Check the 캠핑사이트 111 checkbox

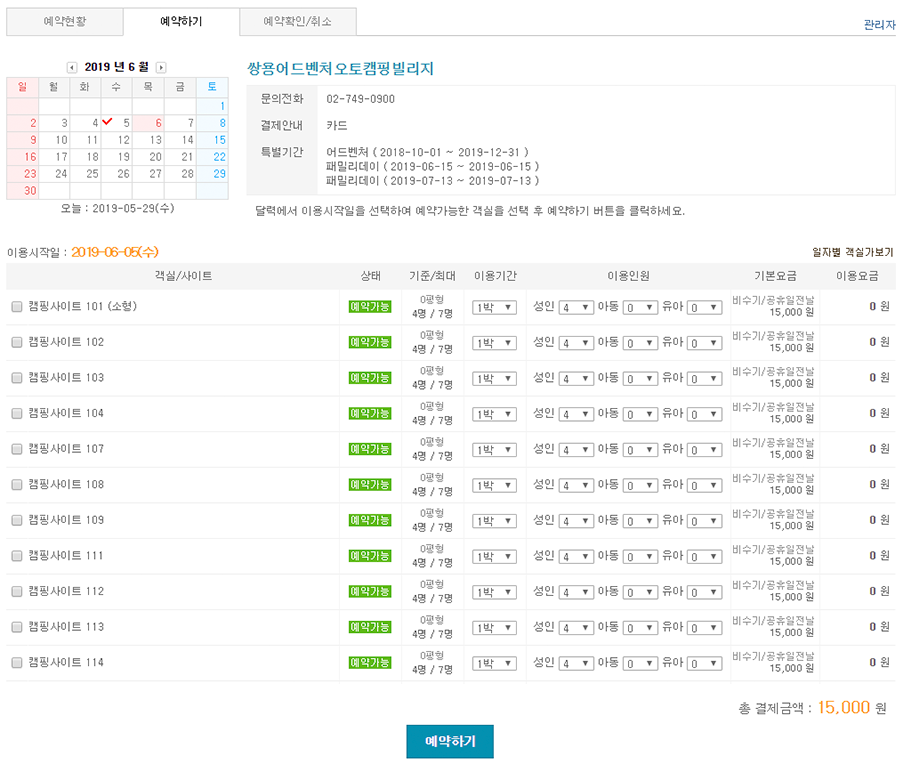(x=17, y=556)
